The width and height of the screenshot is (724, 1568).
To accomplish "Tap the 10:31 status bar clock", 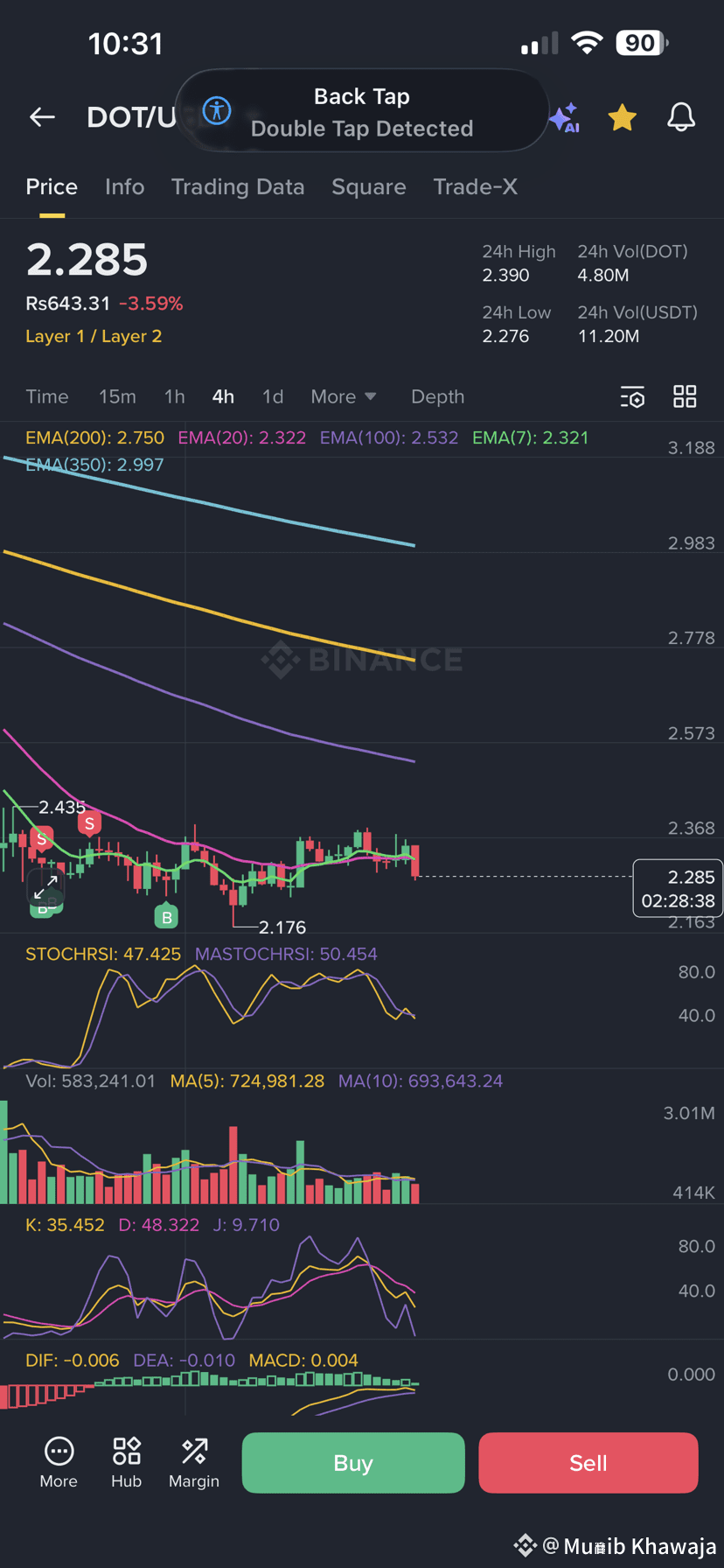I will [x=126, y=44].
